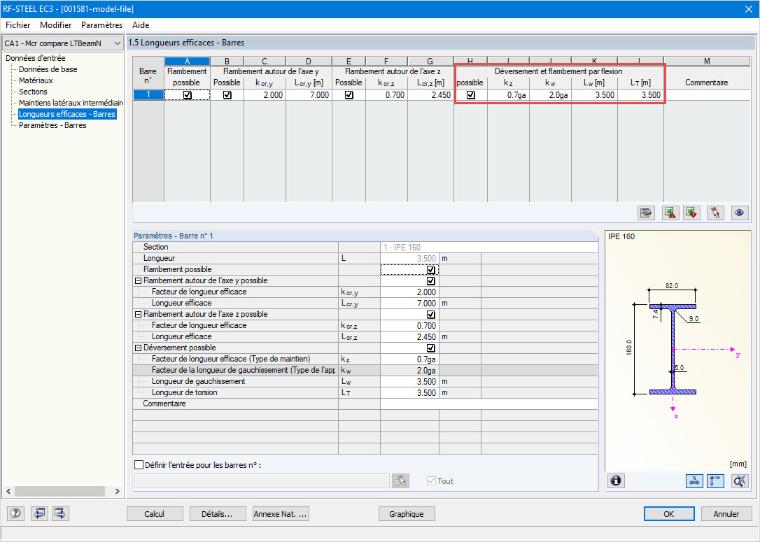Click column A header in the table

click(x=187, y=61)
